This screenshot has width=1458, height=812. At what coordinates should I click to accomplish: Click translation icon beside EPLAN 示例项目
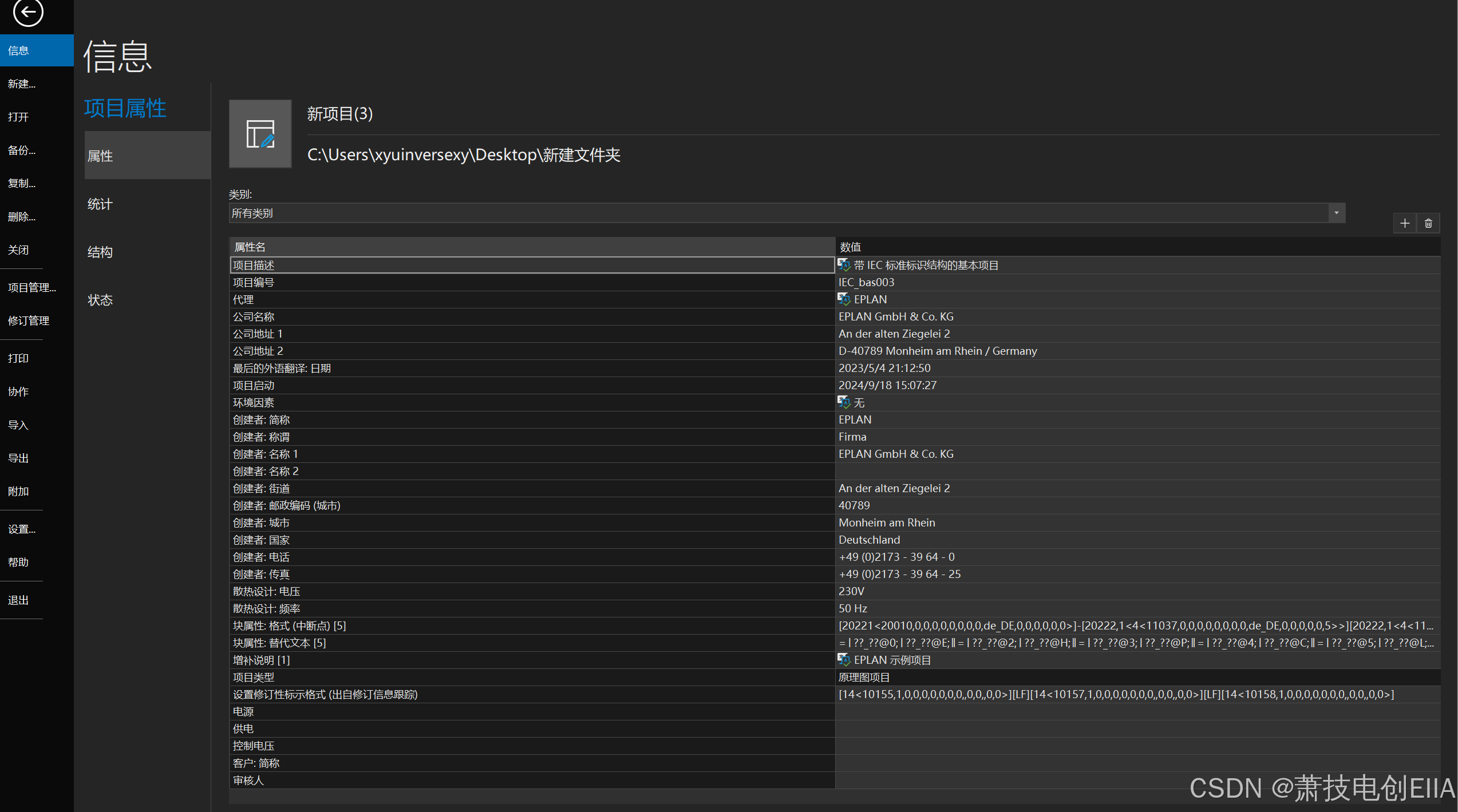coord(844,660)
